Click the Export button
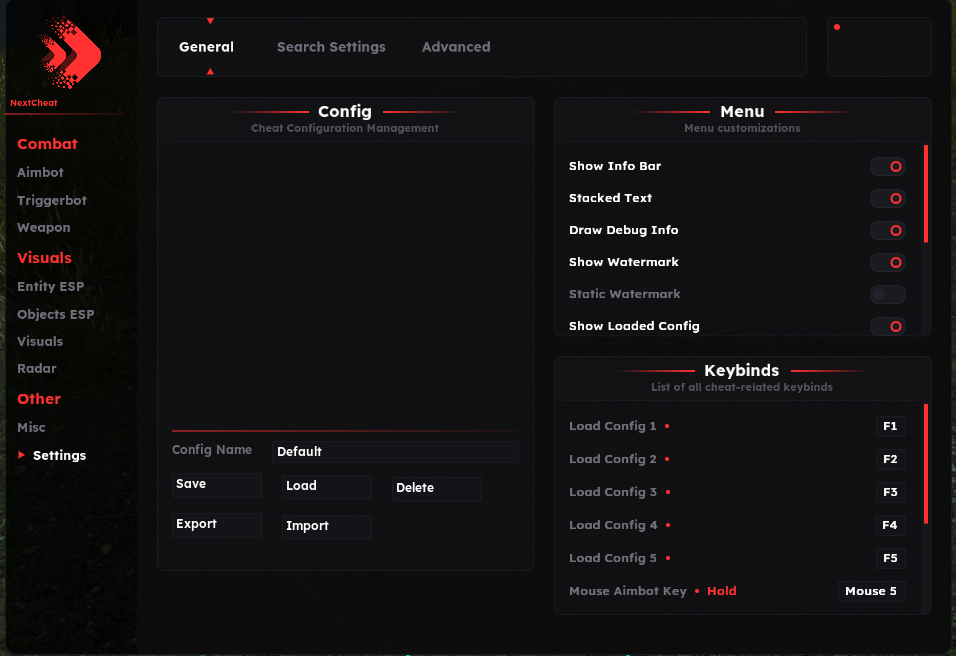This screenshot has height=656, width=956. pos(216,525)
